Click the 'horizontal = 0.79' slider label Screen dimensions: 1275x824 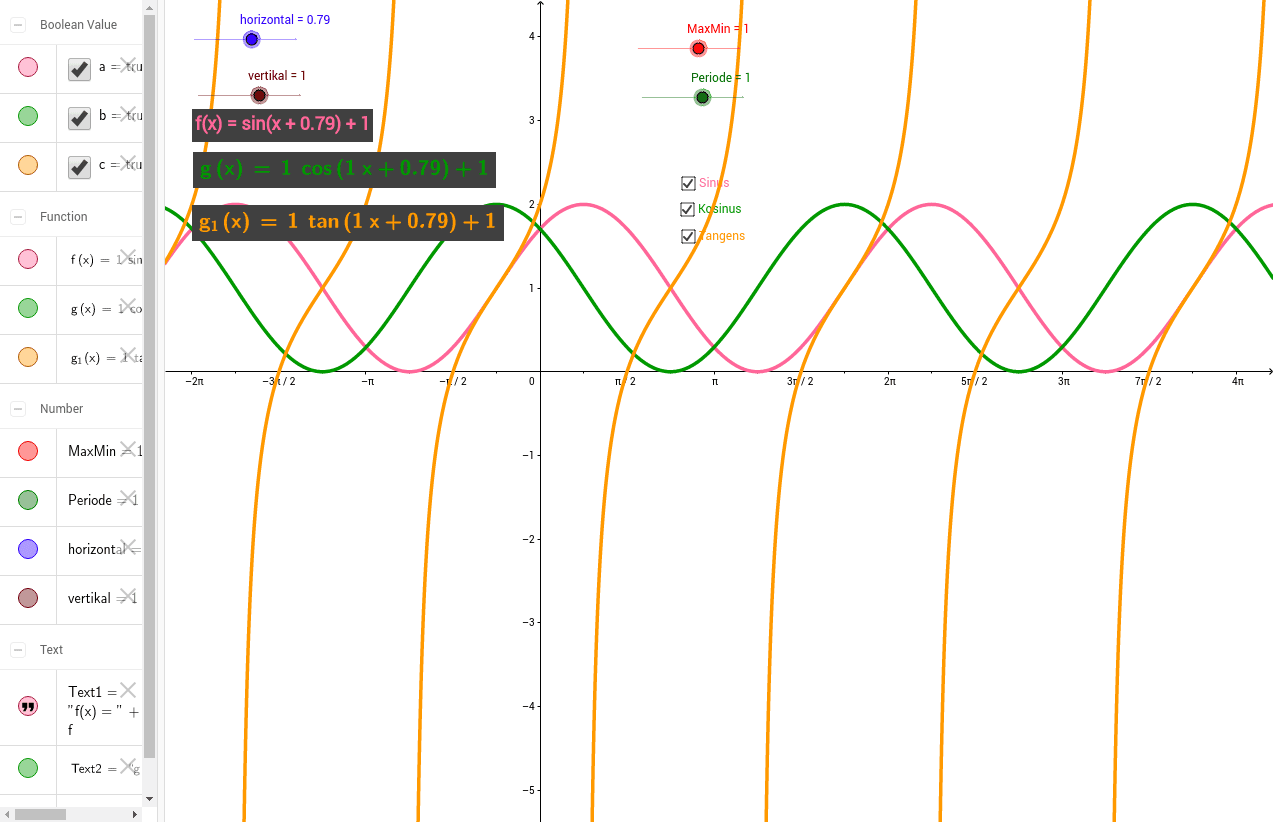click(x=285, y=19)
